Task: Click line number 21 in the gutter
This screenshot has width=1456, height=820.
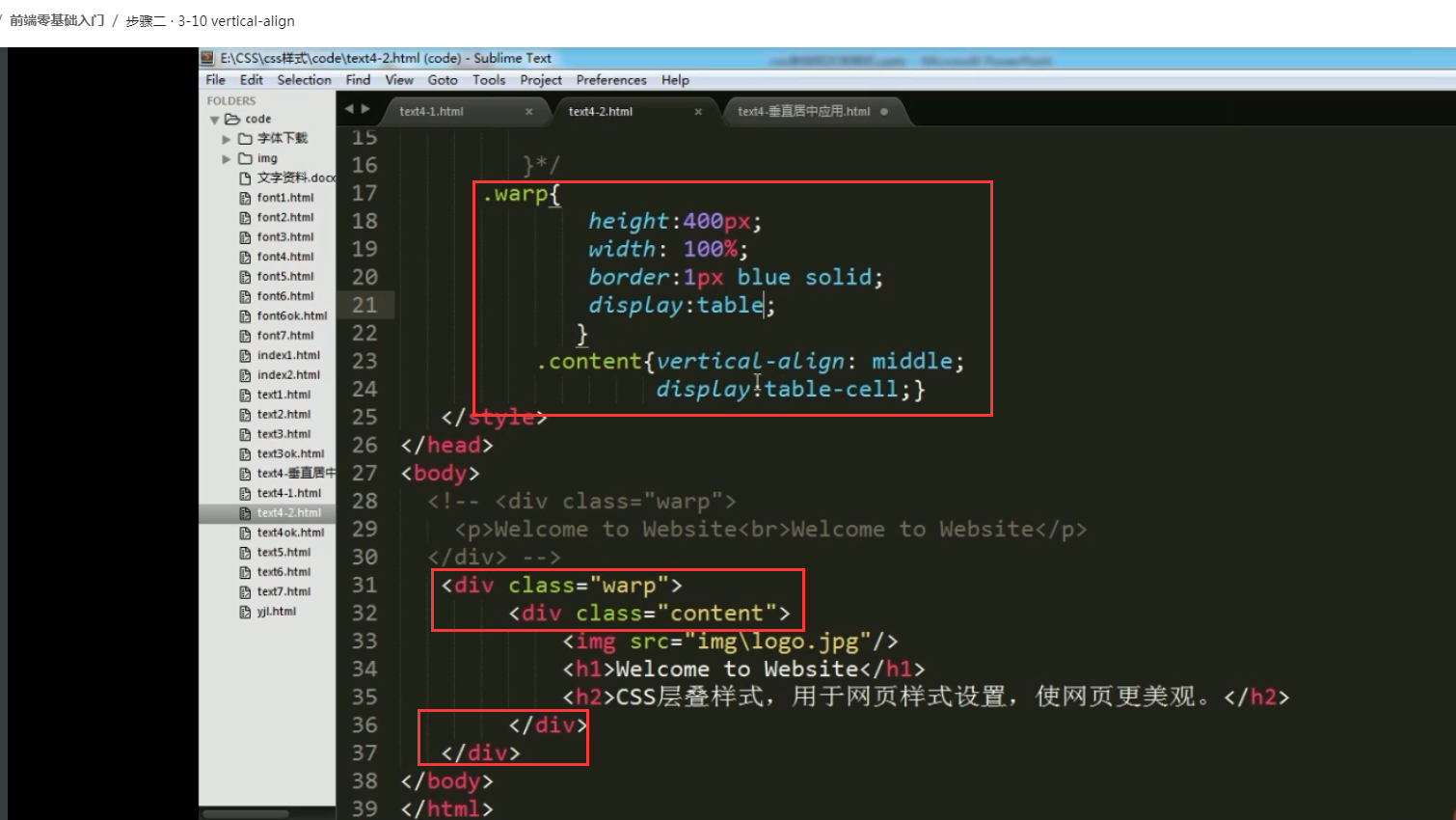Action: coord(364,305)
